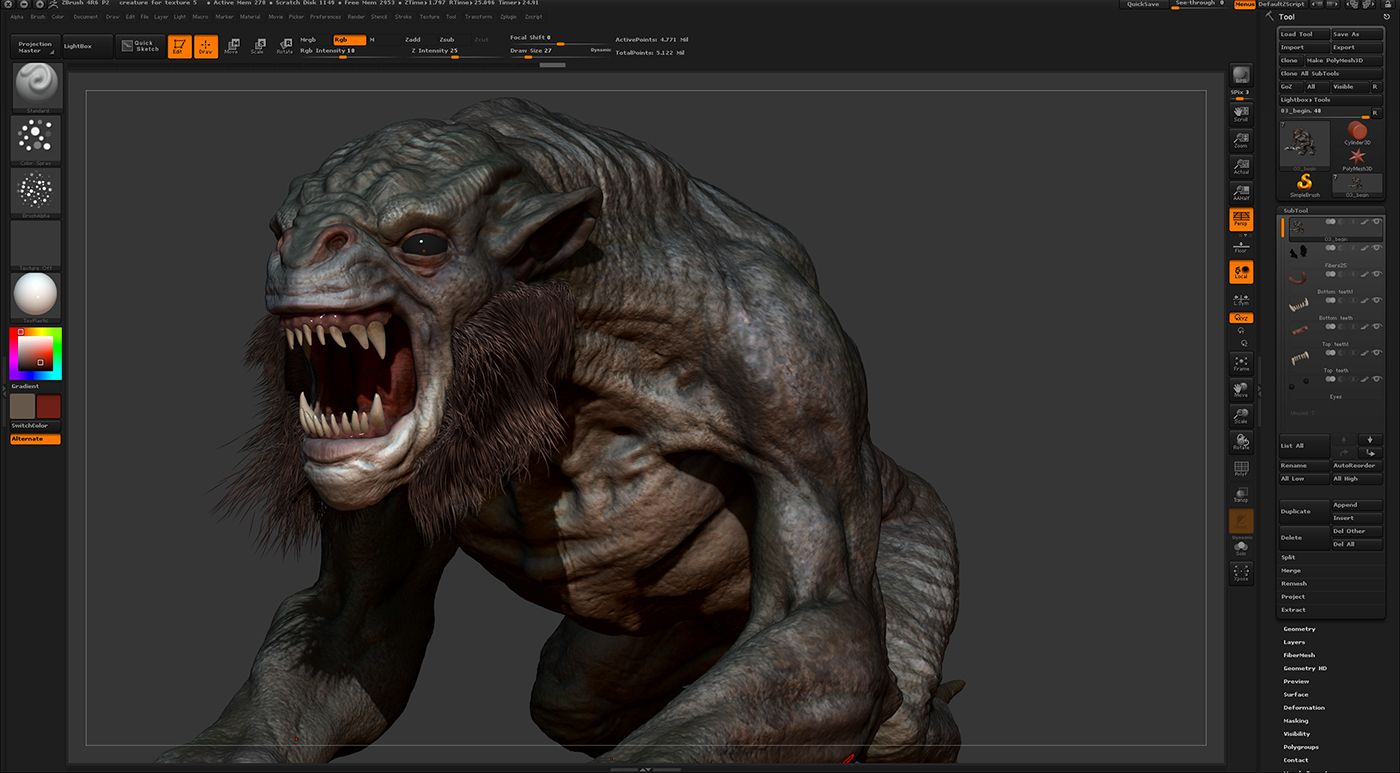
Task: Click the Xpose icon
Action: (1241, 573)
